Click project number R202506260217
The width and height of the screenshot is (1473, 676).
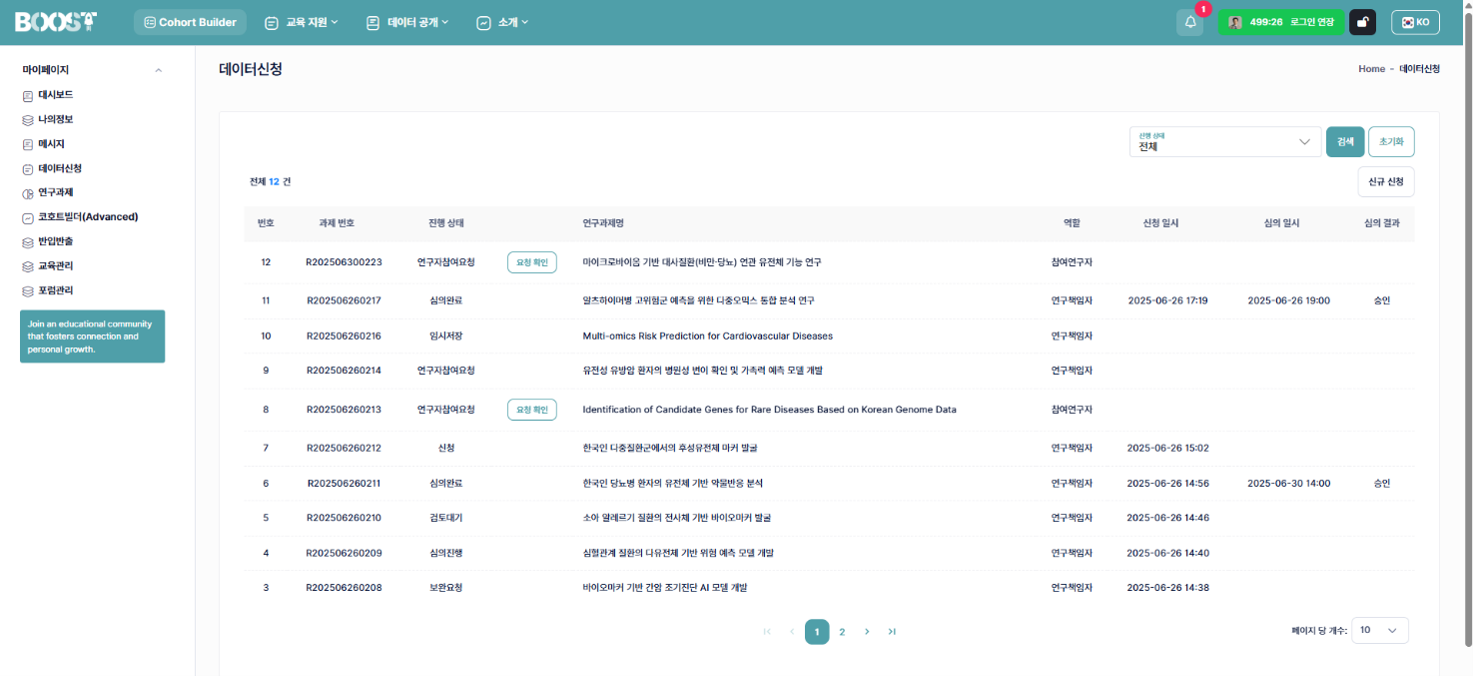click(344, 300)
